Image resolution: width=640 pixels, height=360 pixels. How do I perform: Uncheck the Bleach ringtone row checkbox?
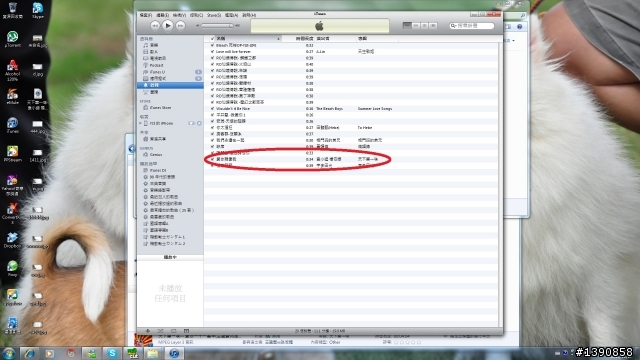click(212, 45)
